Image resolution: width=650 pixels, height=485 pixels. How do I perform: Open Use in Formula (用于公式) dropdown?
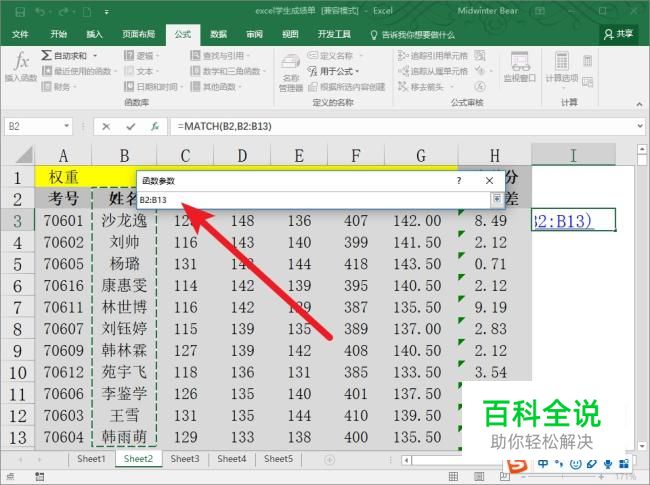[333, 71]
